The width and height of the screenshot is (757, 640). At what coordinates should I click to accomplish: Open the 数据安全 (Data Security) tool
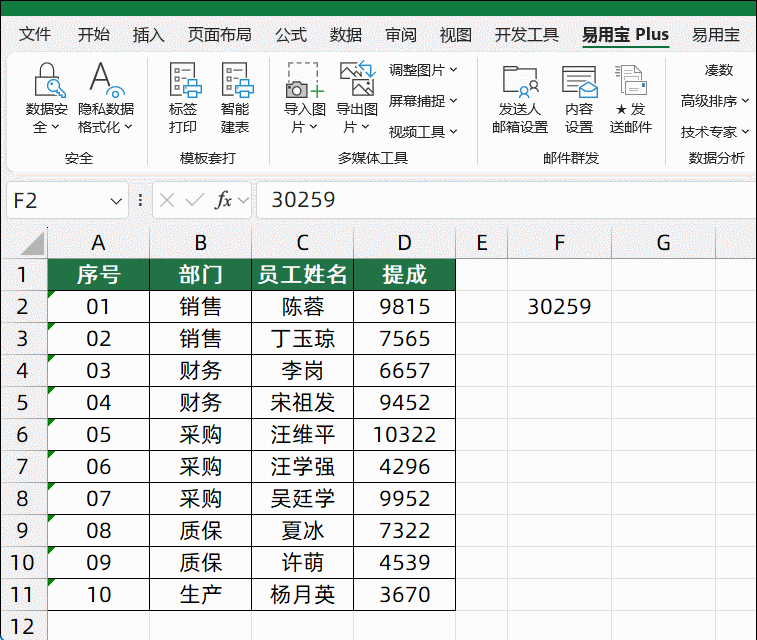click(46, 82)
